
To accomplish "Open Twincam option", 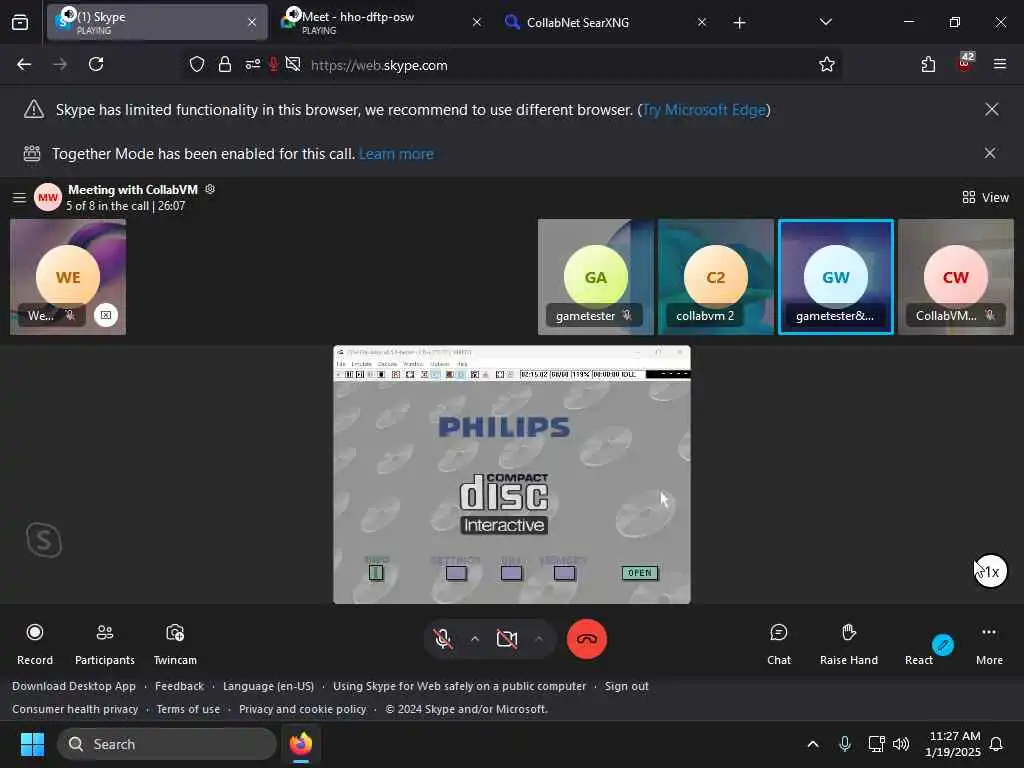I will pos(175,643).
